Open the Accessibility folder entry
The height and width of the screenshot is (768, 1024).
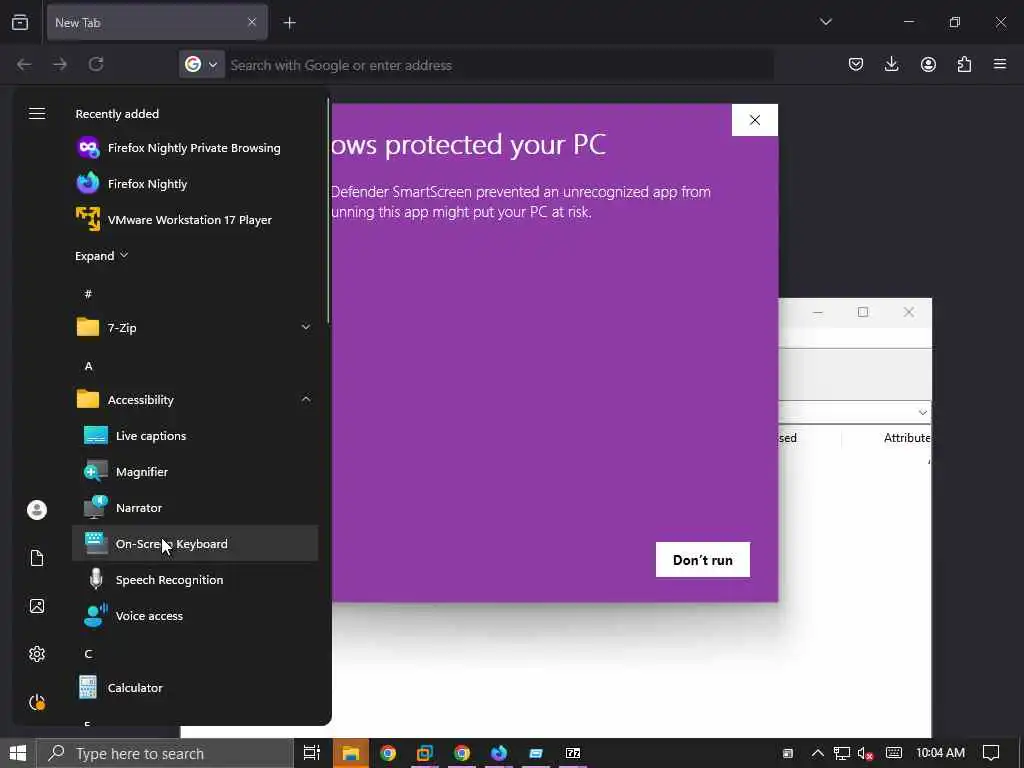(x=195, y=400)
